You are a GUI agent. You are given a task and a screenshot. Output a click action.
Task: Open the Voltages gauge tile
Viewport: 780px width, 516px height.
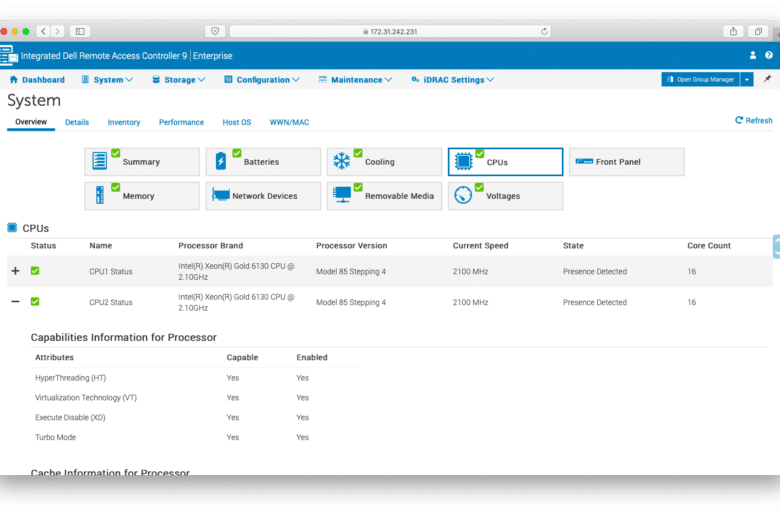(505, 196)
